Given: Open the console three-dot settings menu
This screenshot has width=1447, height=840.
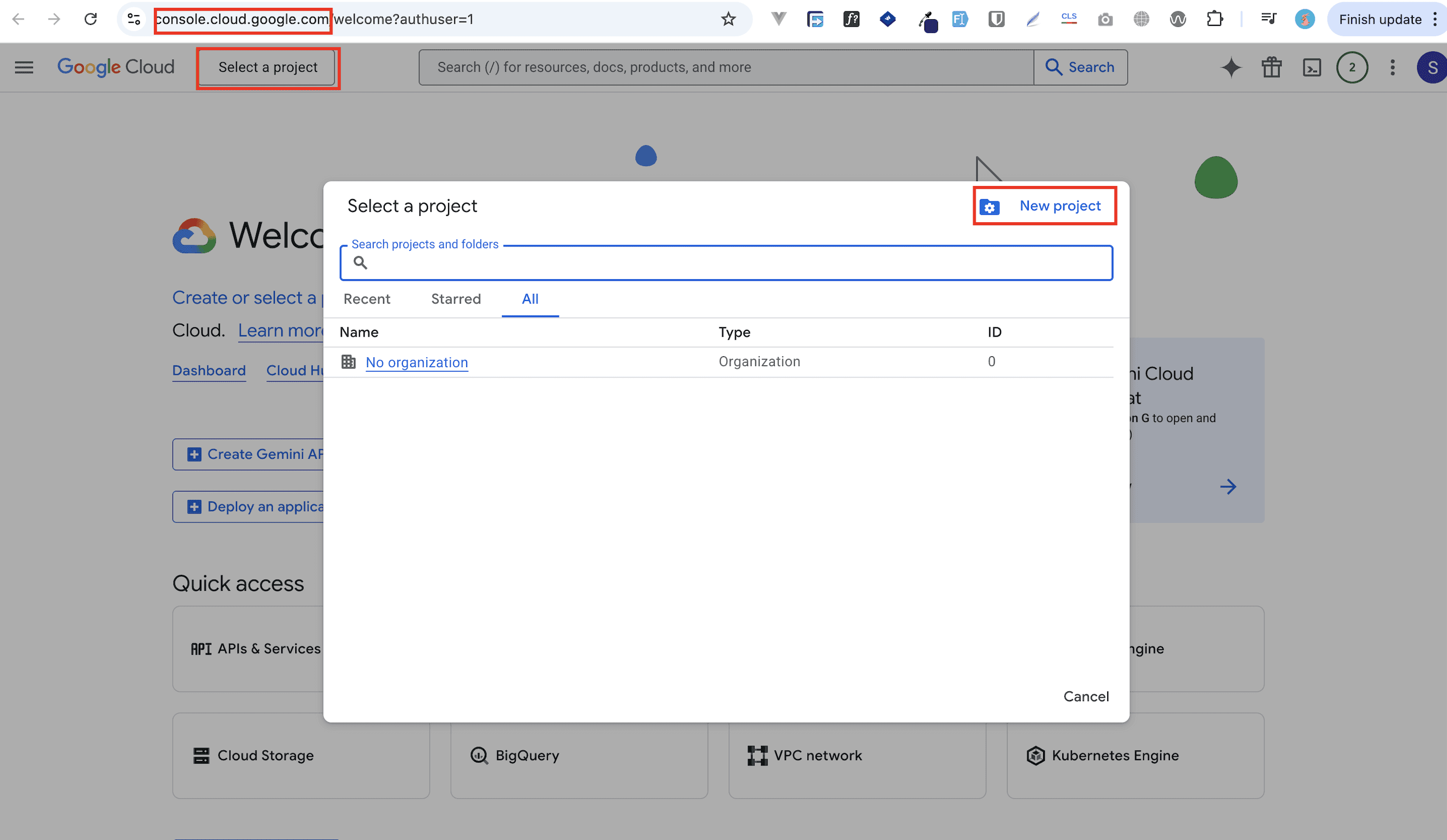Looking at the screenshot, I should pos(1393,67).
